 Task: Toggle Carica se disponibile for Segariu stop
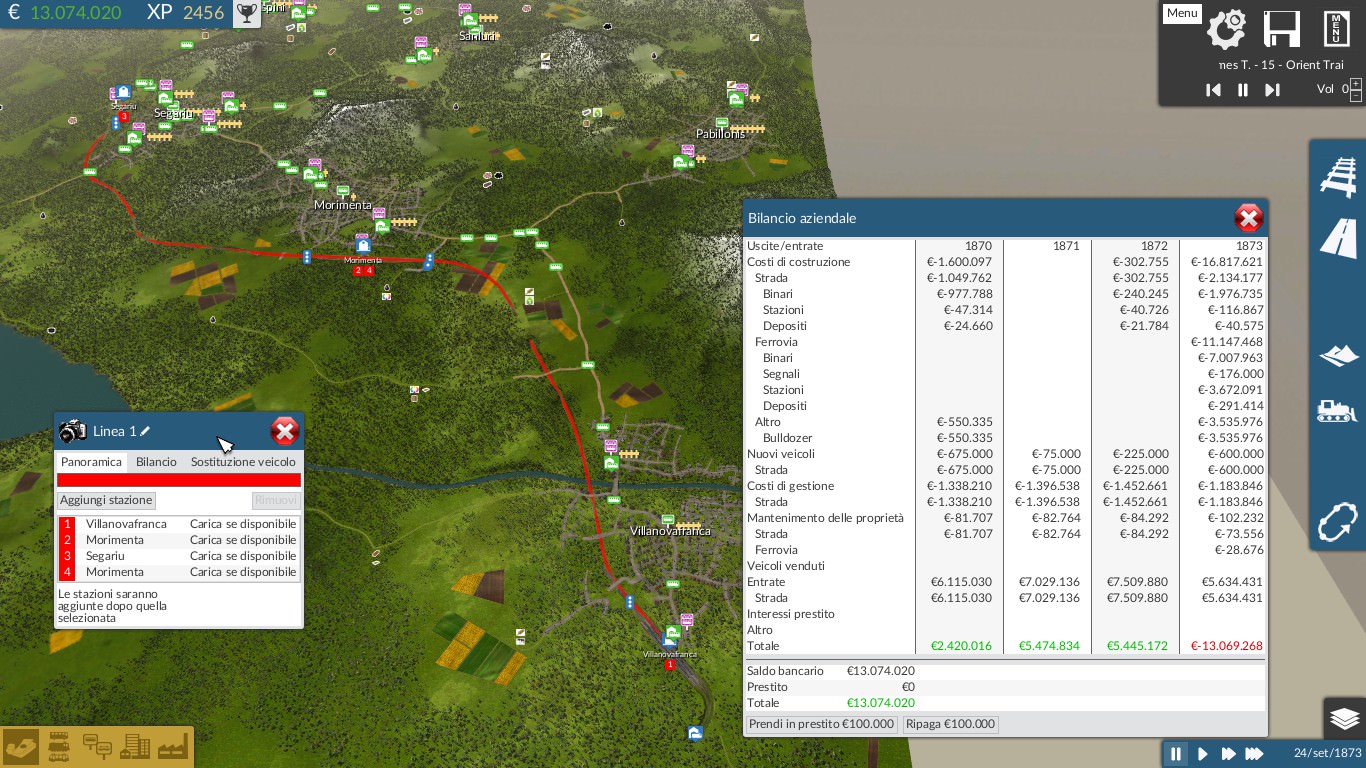[x=243, y=556]
